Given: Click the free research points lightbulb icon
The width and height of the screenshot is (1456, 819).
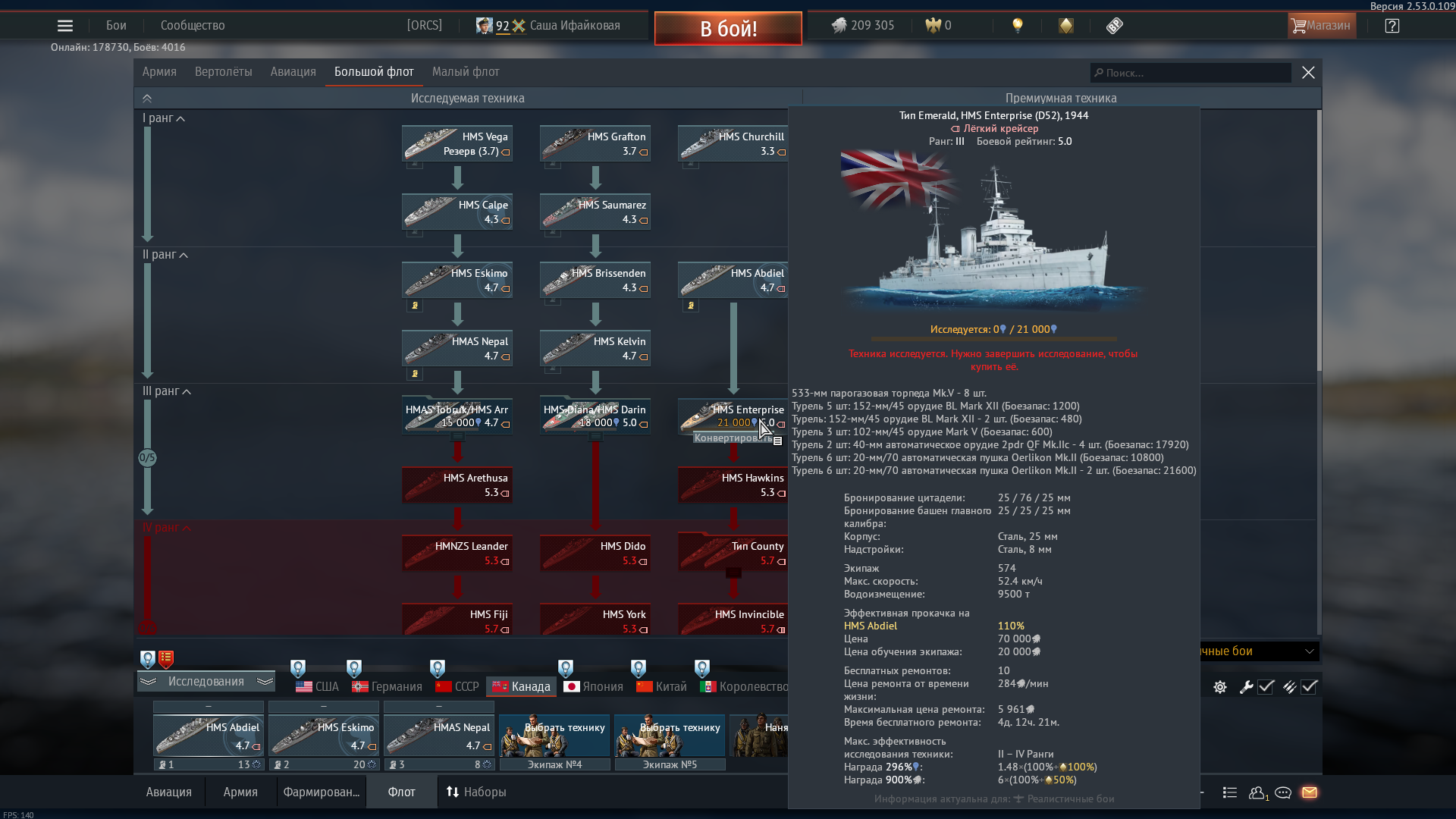Looking at the screenshot, I should [x=1018, y=26].
